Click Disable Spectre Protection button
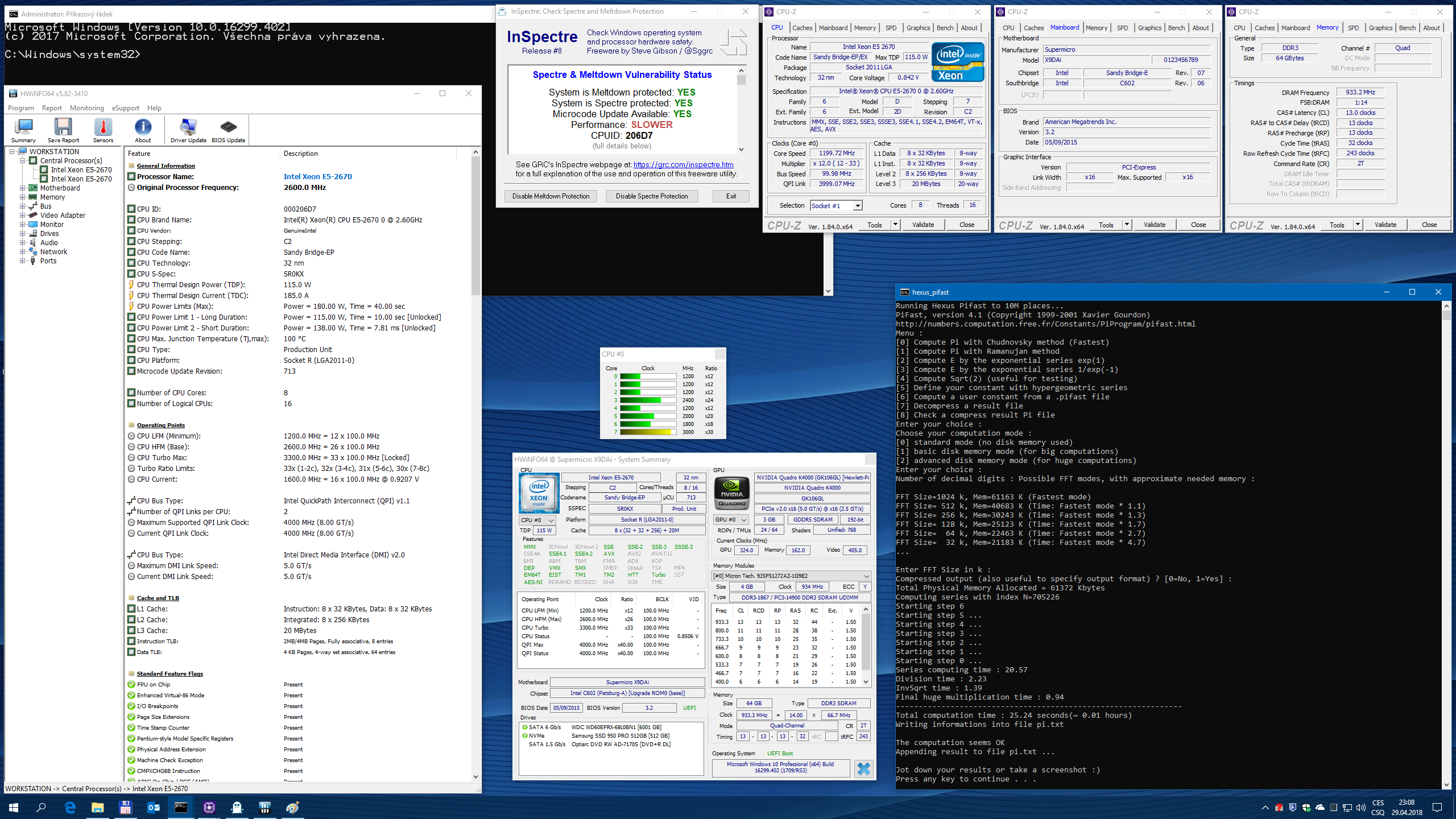The width and height of the screenshot is (1456, 819). point(652,196)
